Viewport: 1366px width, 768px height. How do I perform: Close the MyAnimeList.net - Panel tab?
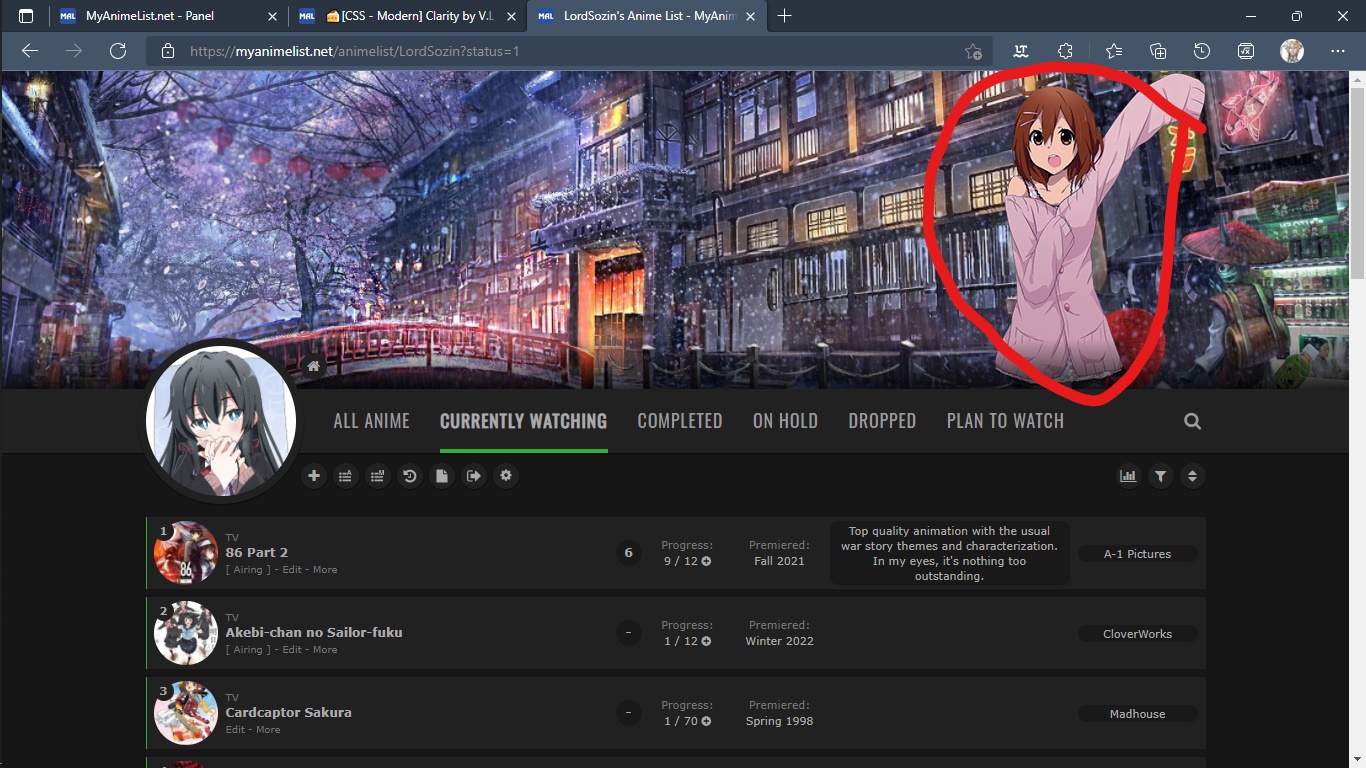coord(273,16)
